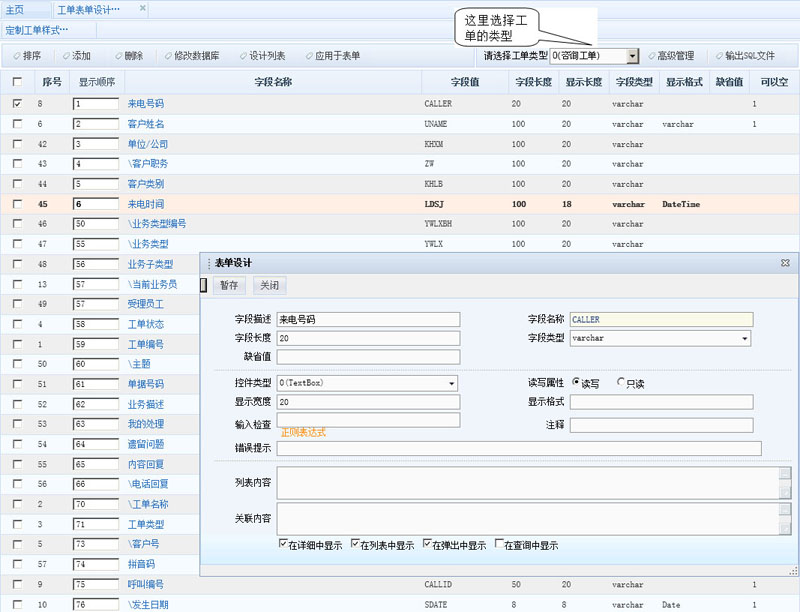Open 高级管理 from the toolbar

coord(671,56)
